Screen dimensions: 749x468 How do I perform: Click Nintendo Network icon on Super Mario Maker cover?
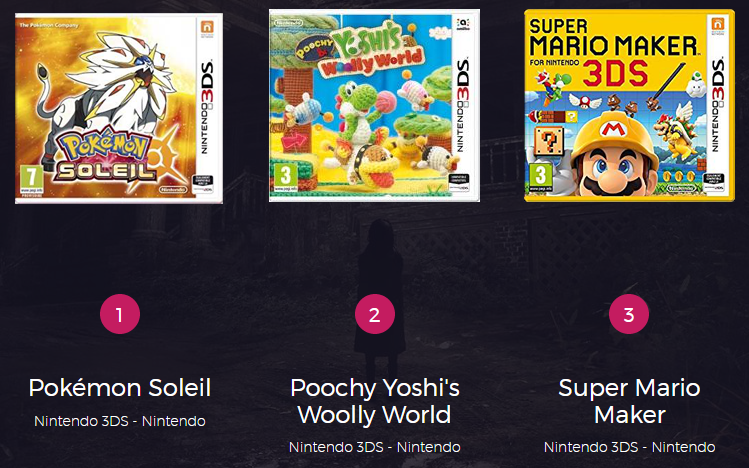[717, 27]
